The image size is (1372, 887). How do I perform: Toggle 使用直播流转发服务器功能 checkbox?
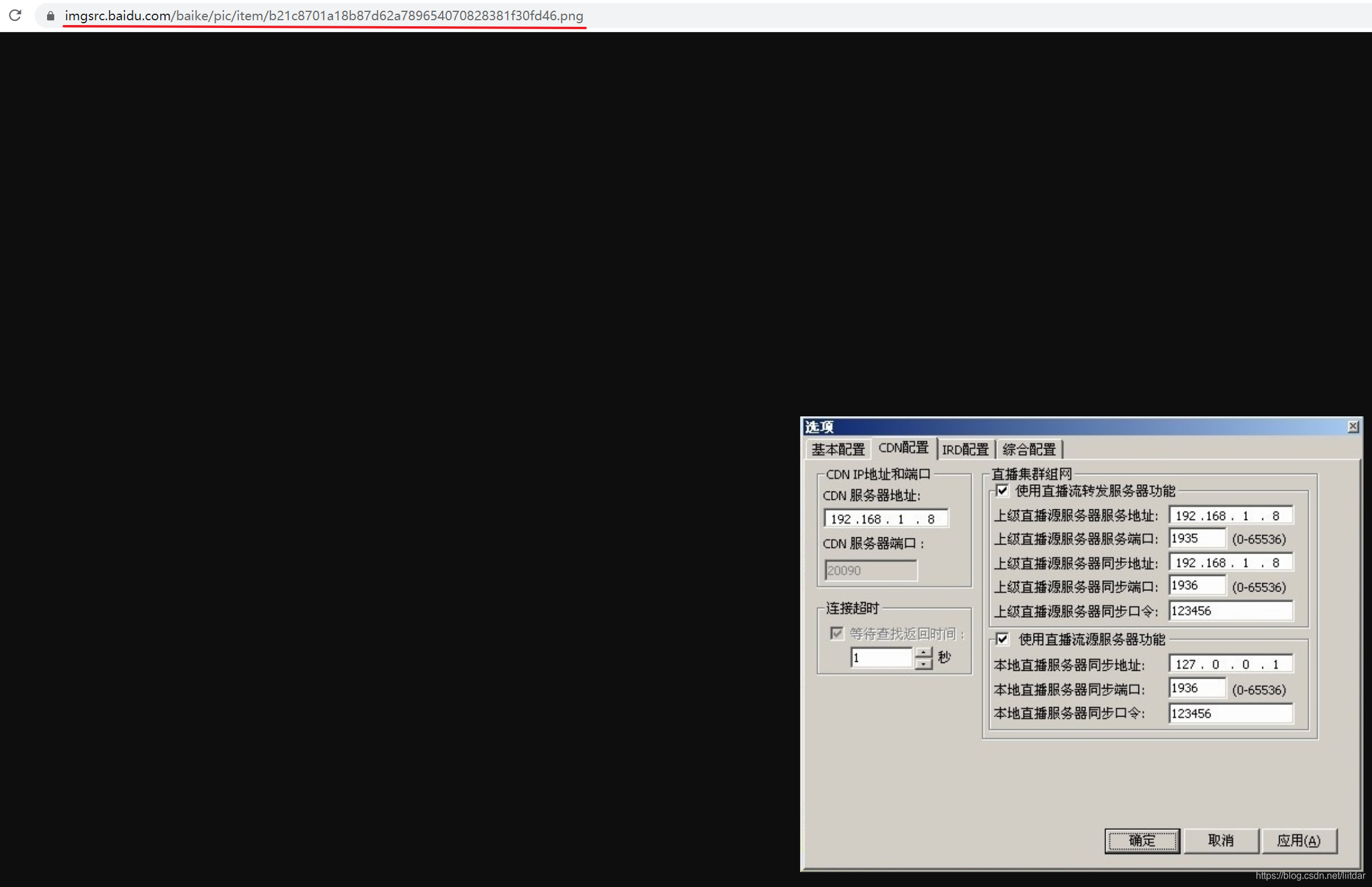point(1002,491)
